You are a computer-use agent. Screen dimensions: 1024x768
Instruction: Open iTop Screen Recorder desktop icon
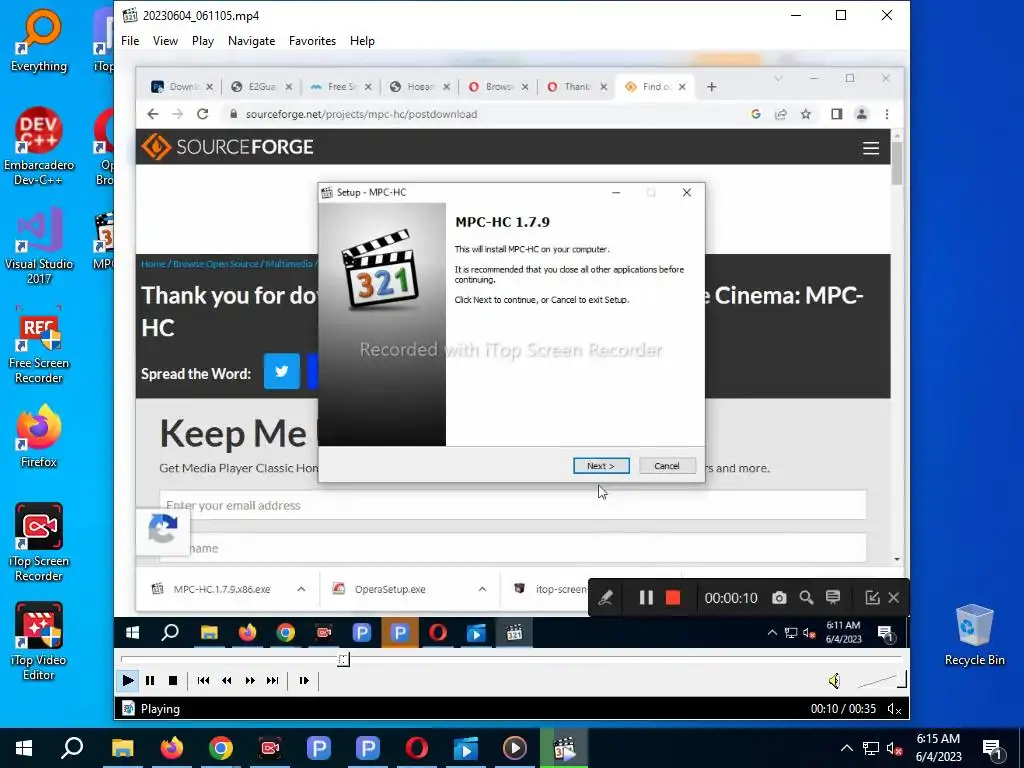[x=39, y=543]
